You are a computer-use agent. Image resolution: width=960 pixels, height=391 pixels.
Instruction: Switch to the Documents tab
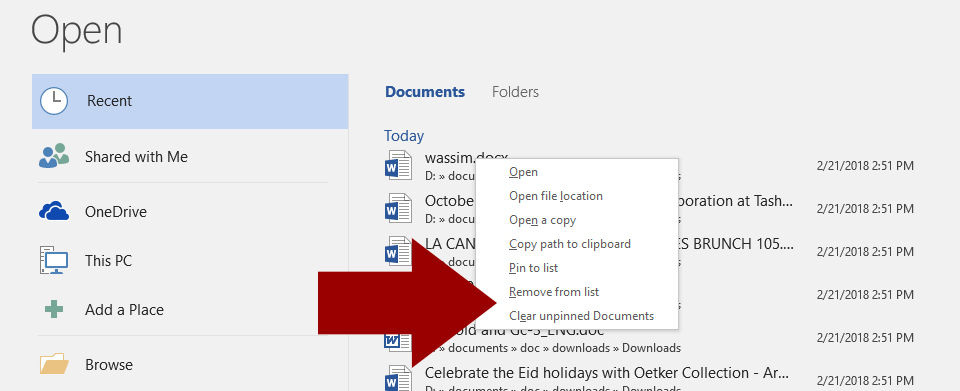[x=425, y=92]
